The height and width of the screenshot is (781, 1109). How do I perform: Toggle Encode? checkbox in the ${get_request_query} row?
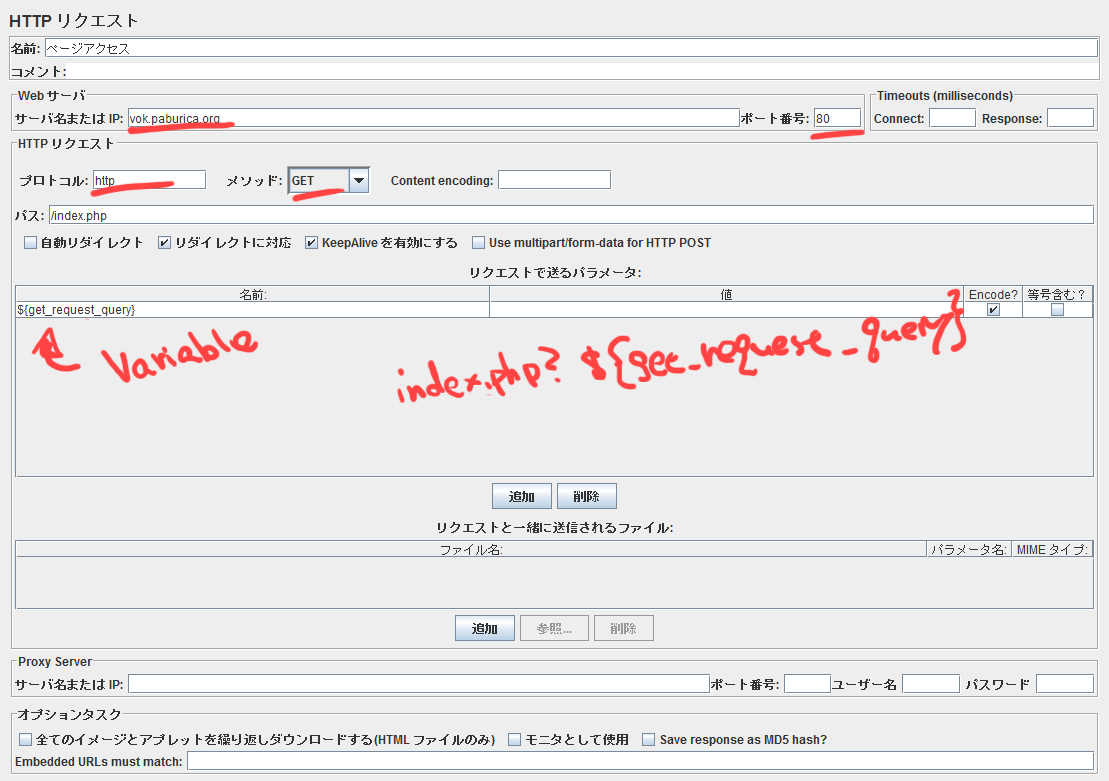(x=993, y=310)
